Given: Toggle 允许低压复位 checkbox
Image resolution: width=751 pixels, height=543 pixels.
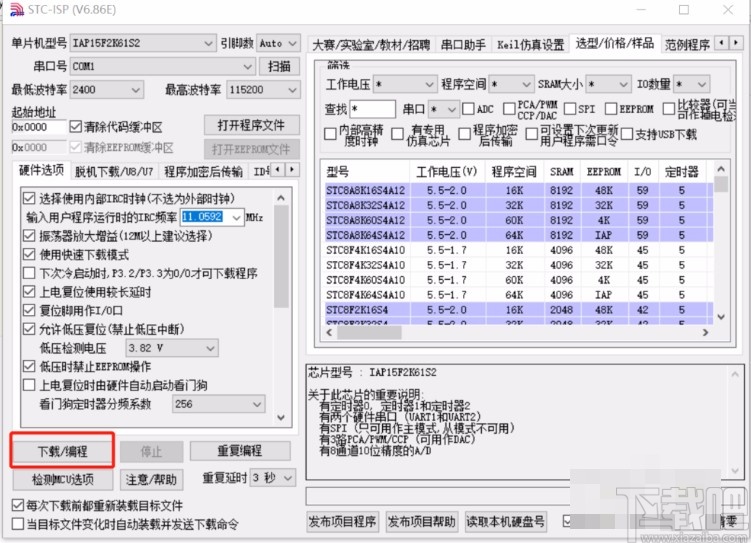Looking at the screenshot, I should (x=29, y=329).
